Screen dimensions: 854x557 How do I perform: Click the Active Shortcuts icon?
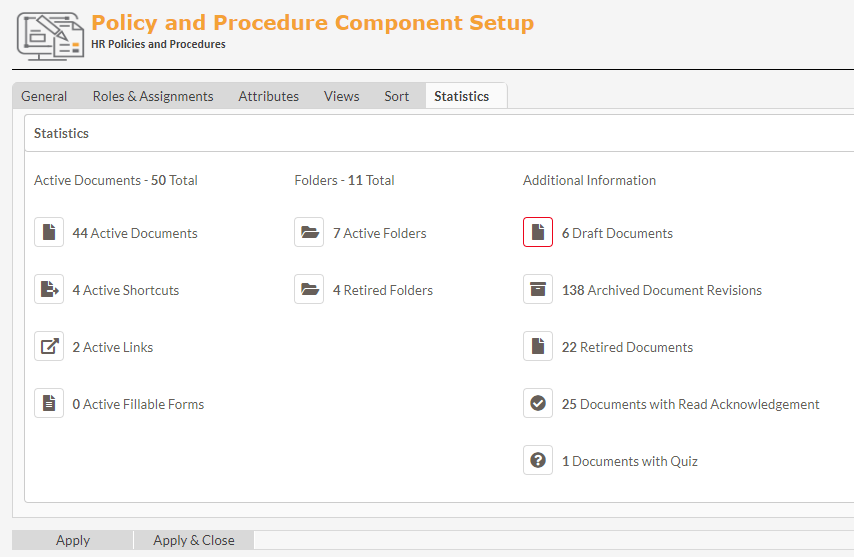click(49, 289)
